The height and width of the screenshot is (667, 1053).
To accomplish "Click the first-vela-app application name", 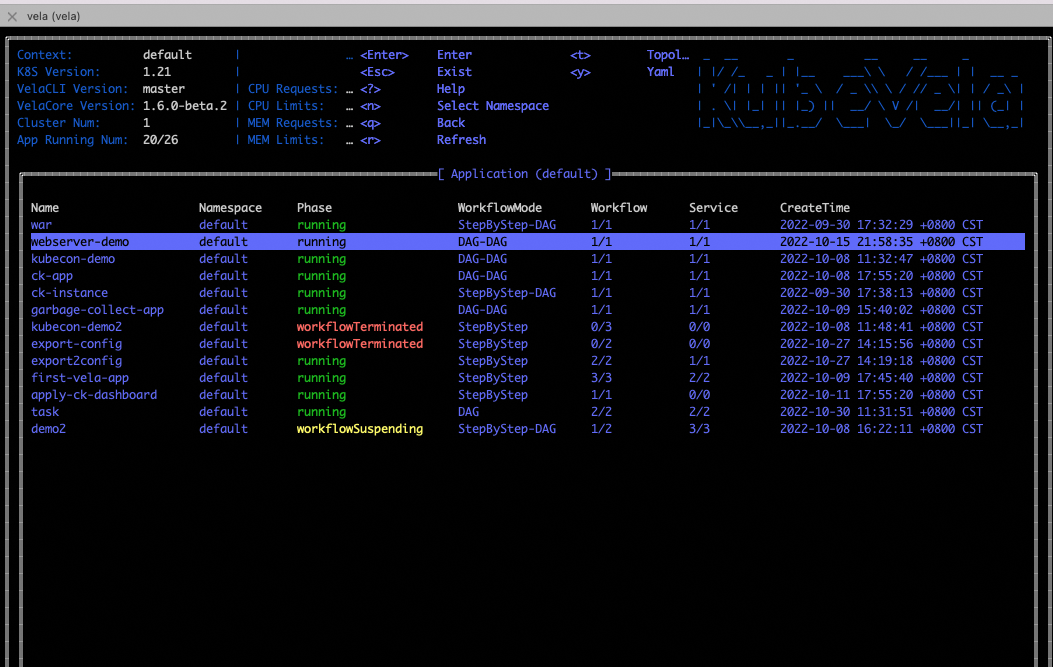I will pyautogui.click(x=80, y=378).
